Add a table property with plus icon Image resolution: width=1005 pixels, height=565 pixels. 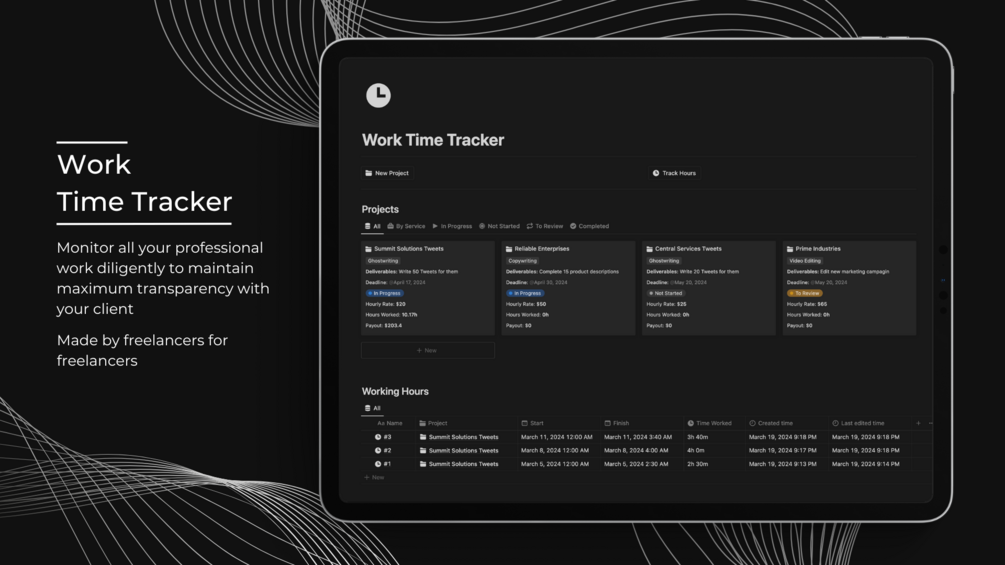click(918, 423)
